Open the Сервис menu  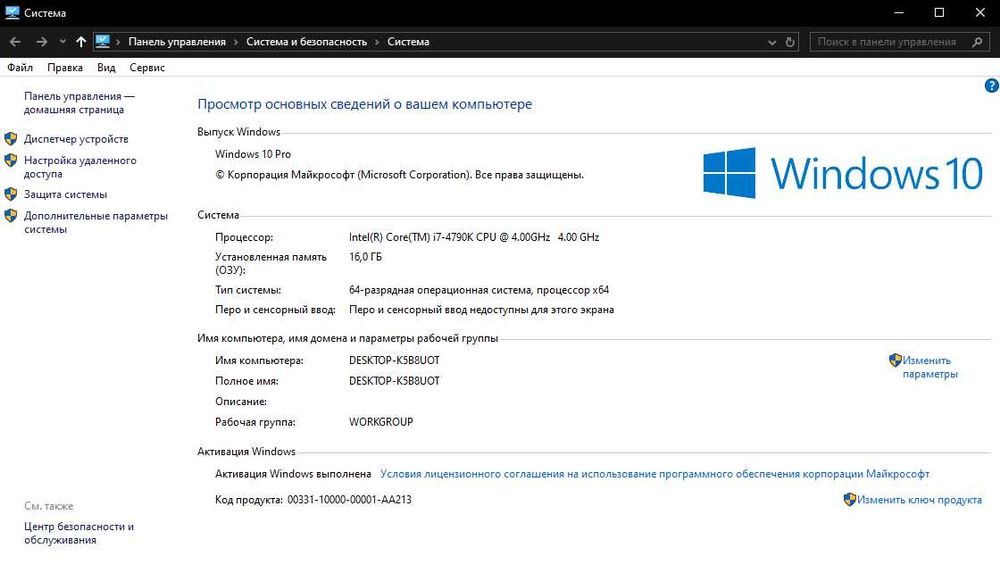(x=147, y=68)
